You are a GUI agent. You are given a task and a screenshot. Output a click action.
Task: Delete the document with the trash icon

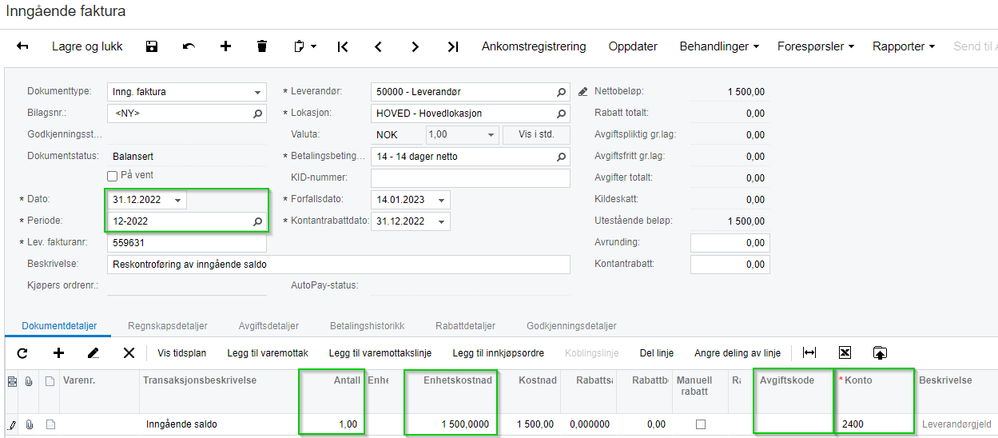pos(262,46)
